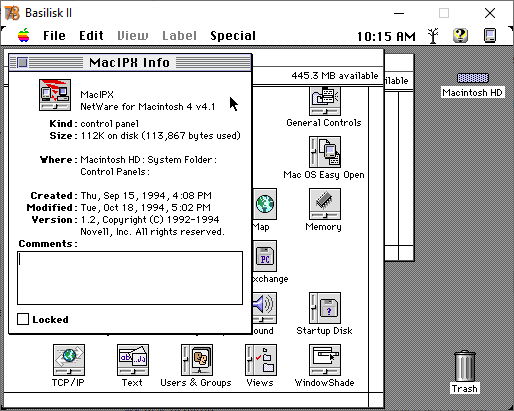The width and height of the screenshot is (514, 411).
Task: Click the PC Exchange floppy icon
Action: 265,256
